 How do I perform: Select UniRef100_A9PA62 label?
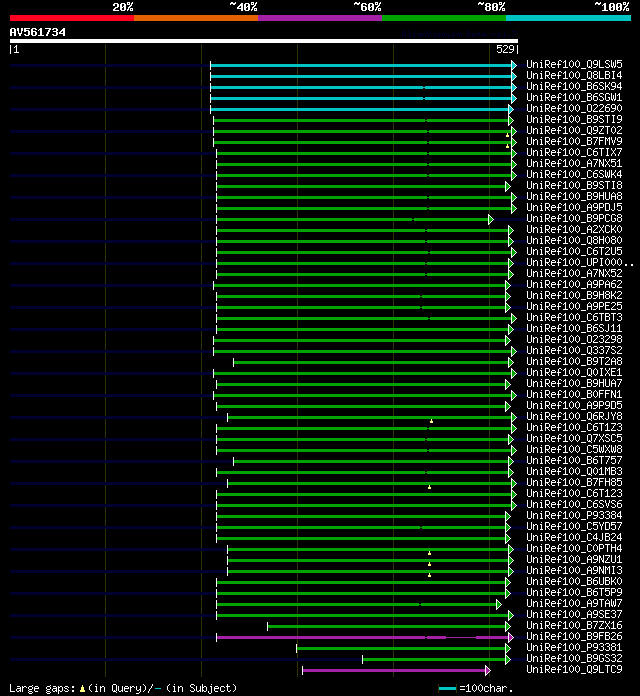click(x=574, y=285)
